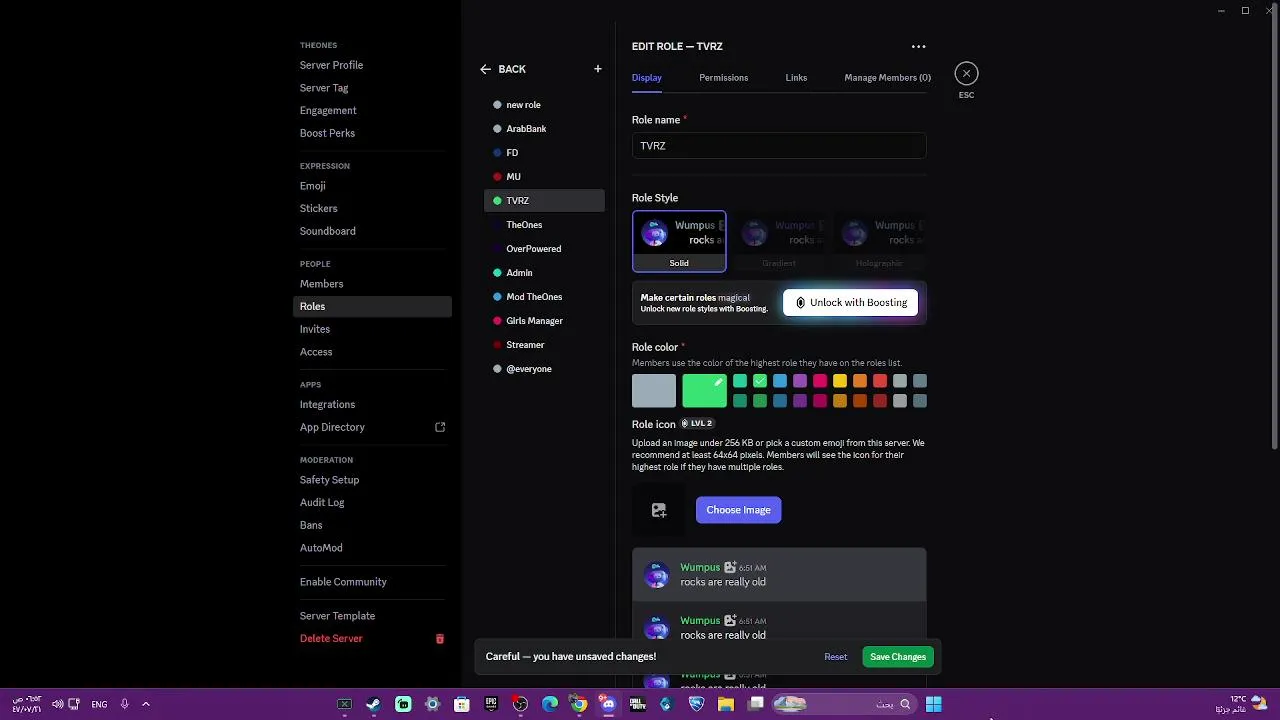
Task: Click the back arrow icon beside BACK
Action: (485, 69)
